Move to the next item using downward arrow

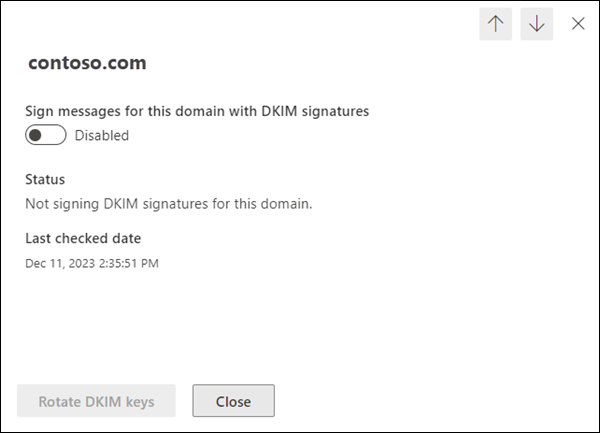coord(537,24)
